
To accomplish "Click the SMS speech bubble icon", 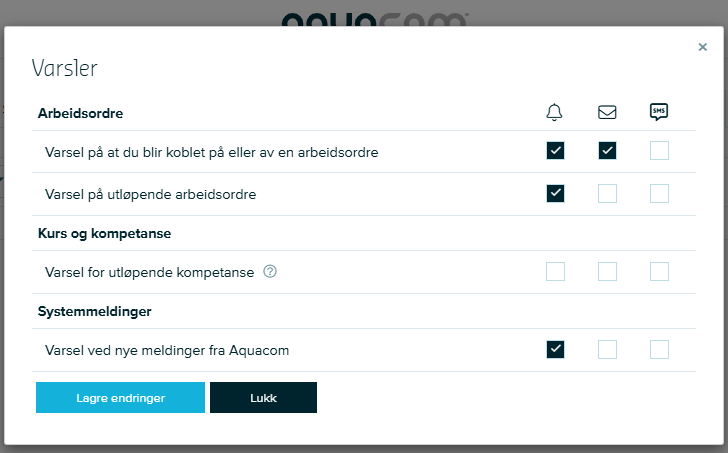I will 659,112.
